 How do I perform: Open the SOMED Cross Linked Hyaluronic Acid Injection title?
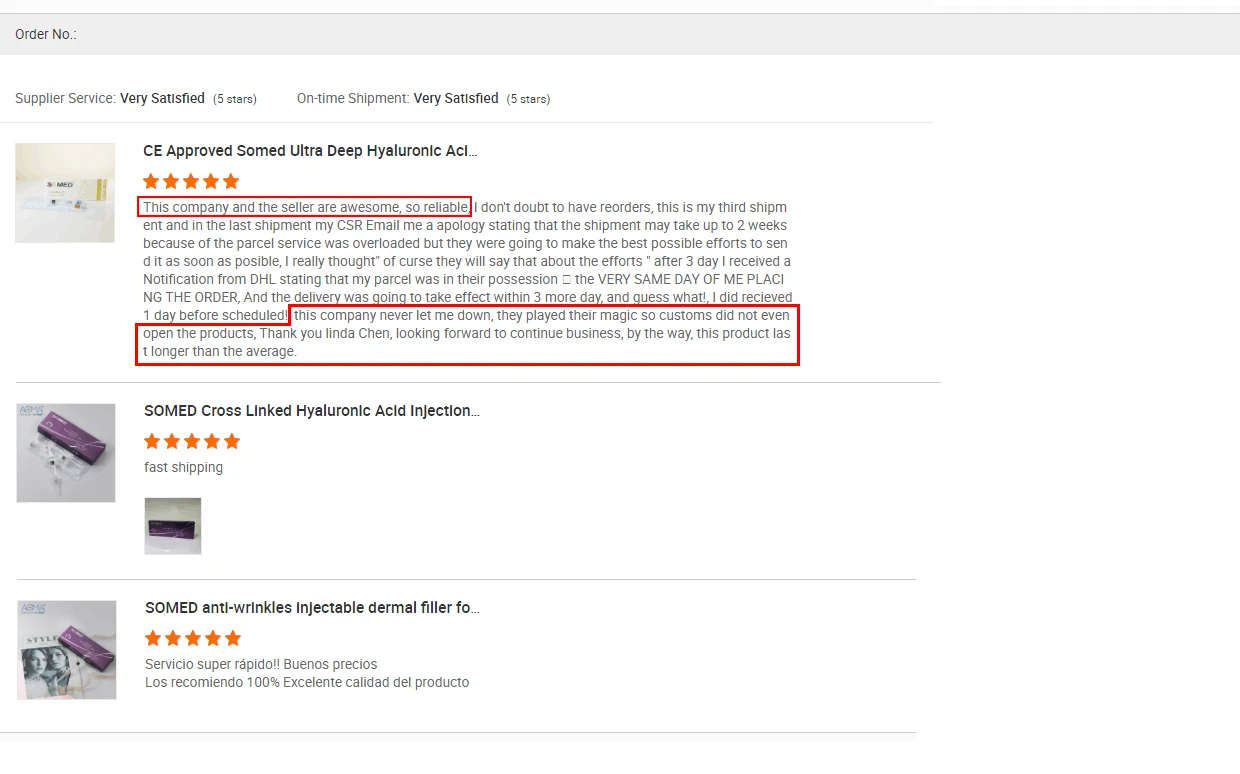tap(312, 411)
